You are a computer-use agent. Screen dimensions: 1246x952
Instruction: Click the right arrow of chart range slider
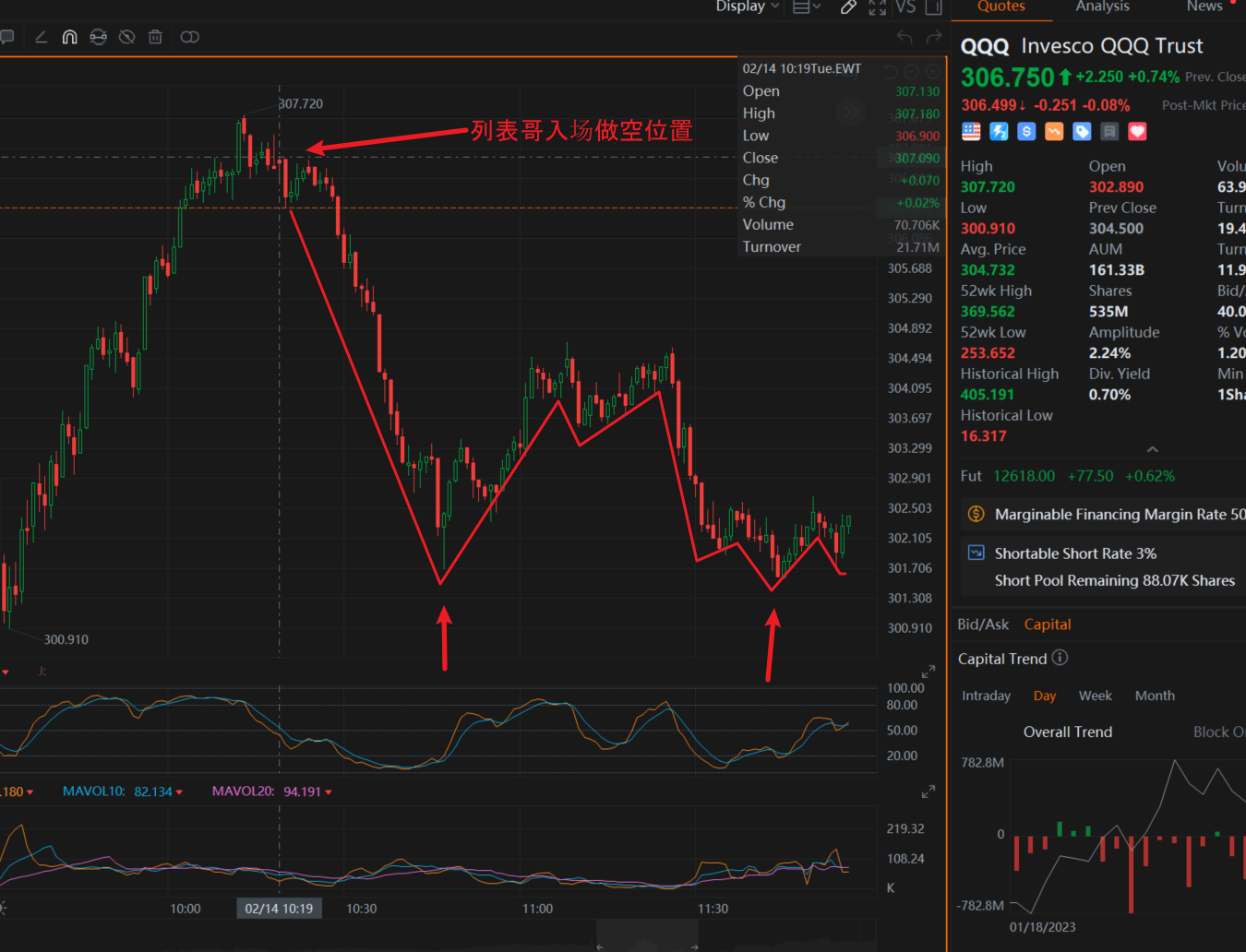(694, 946)
